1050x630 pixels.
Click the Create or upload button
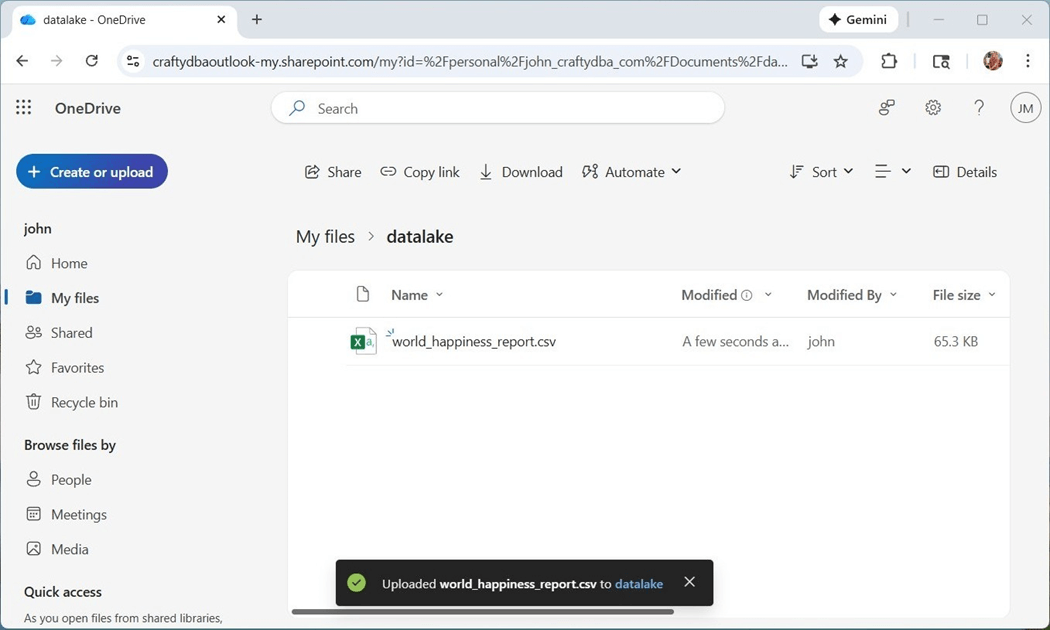tap(92, 172)
